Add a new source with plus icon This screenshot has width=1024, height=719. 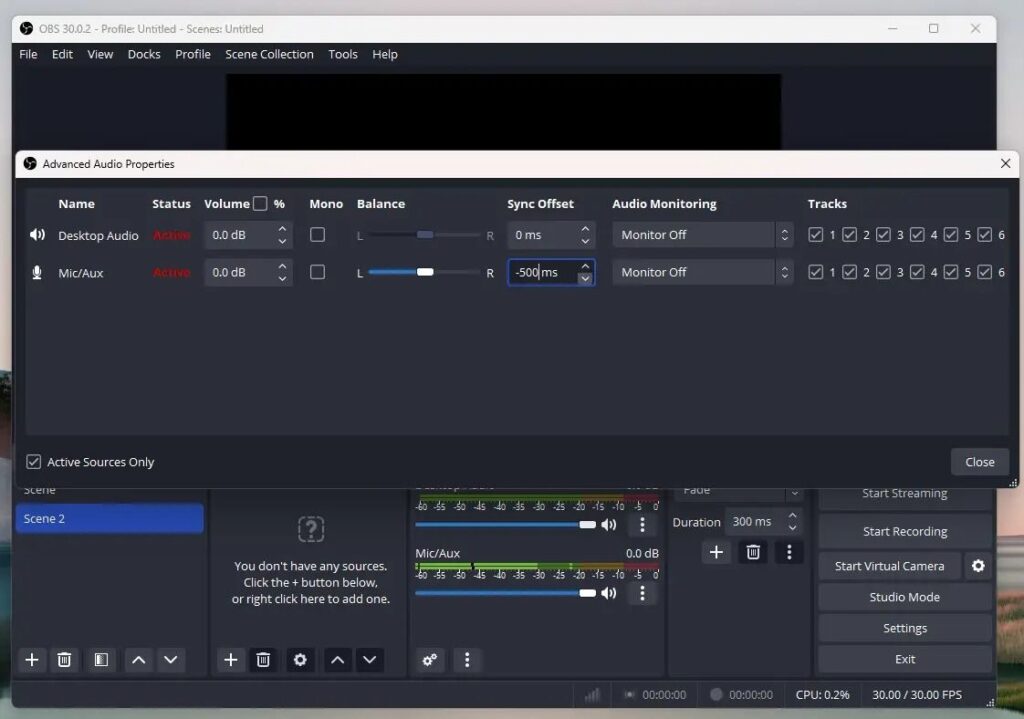click(x=231, y=660)
